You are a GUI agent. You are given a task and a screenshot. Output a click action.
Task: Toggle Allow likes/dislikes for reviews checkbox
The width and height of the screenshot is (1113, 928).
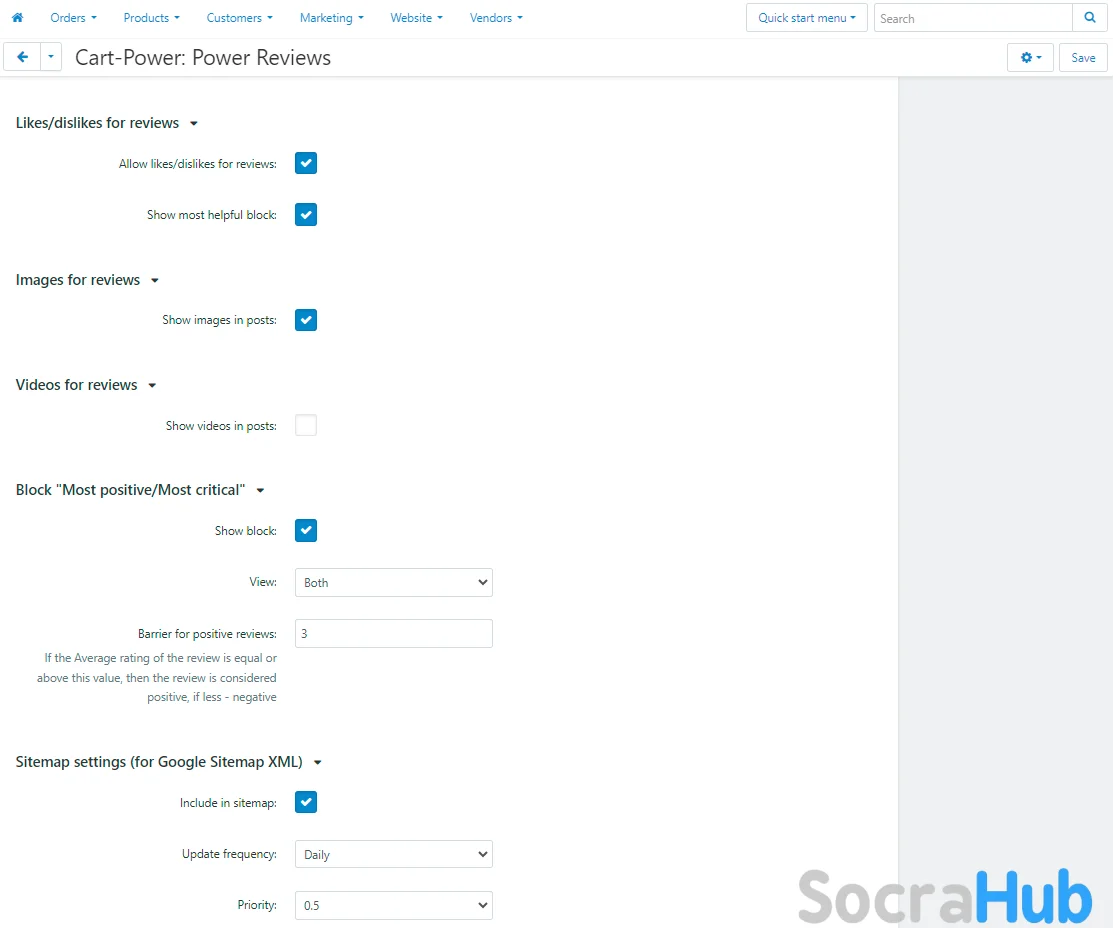(306, 163)
